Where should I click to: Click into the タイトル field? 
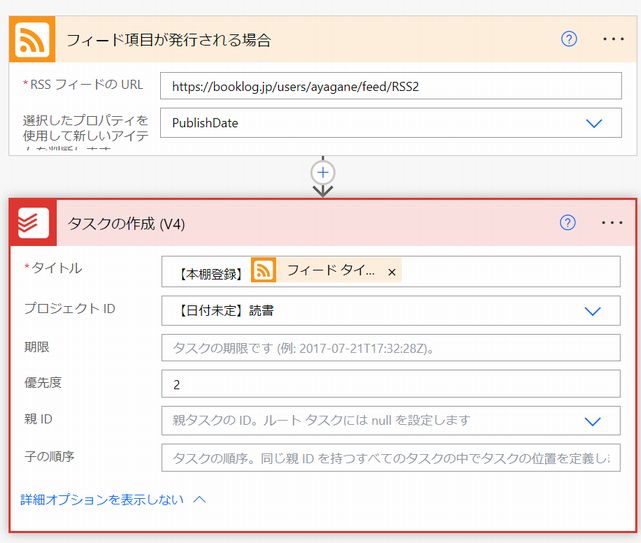tap(391, 272)
